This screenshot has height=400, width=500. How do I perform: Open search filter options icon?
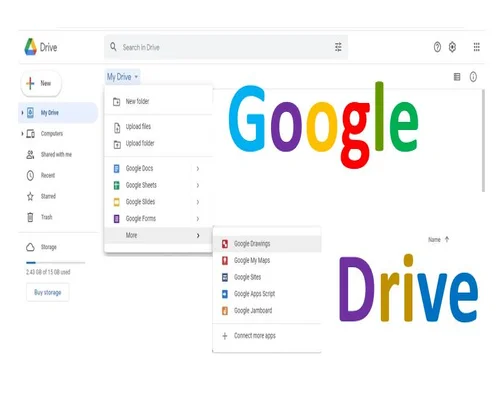coord(338,47)
